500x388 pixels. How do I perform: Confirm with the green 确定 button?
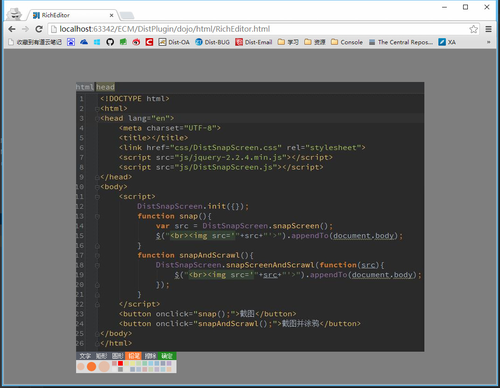tap(167, 356)
